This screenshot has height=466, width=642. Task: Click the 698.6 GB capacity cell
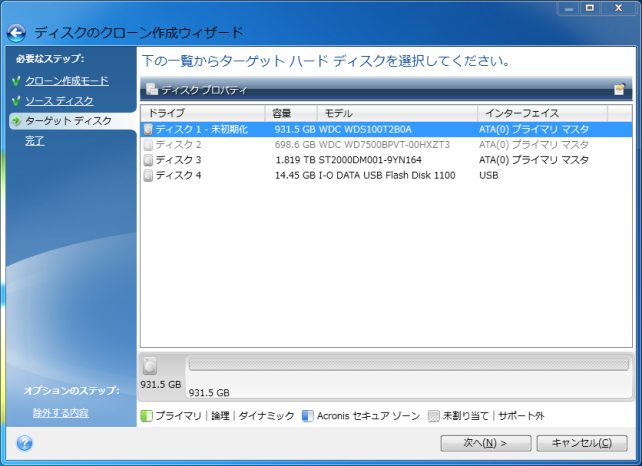pos(295,145)
